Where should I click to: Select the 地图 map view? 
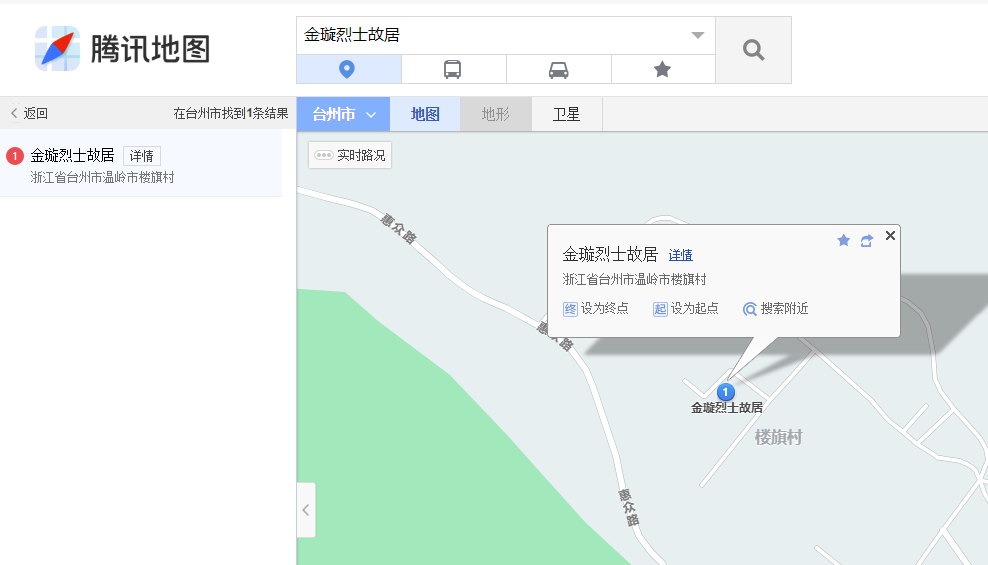(x=425, y=114)
